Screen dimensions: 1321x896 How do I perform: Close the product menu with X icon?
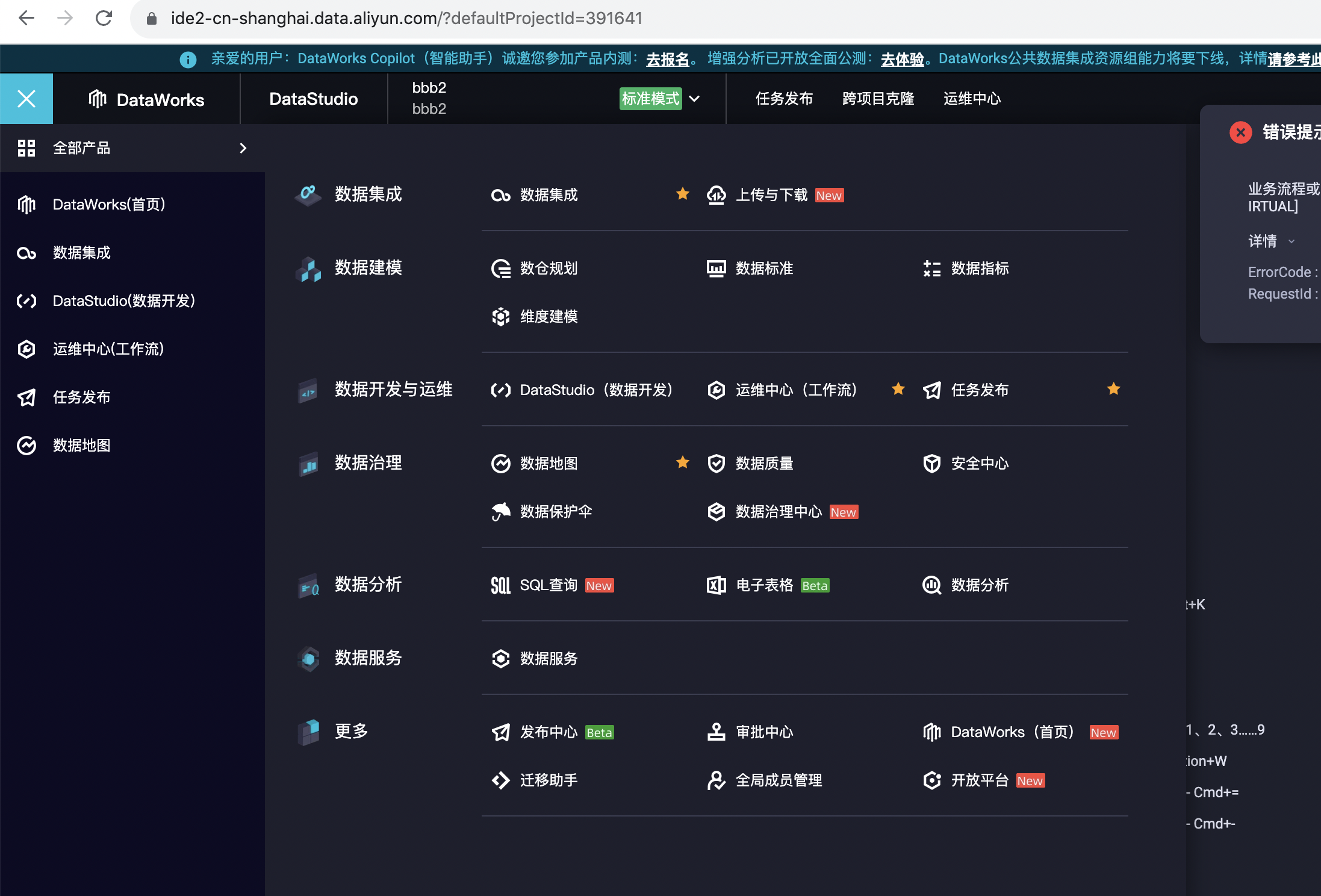pyautogui.click(x=26, y=99)
